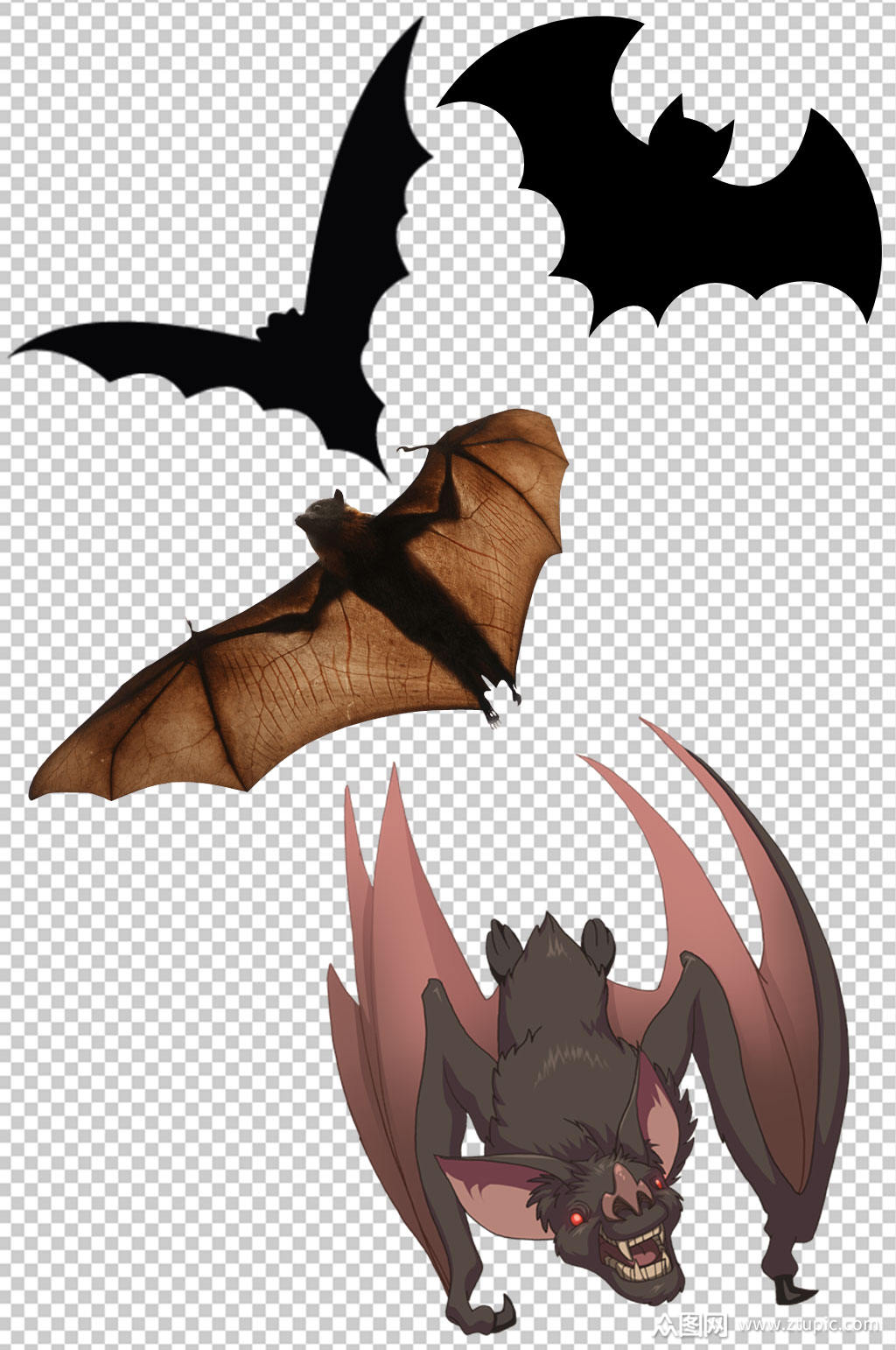
Task: Click the slender silhouette bat's small eared head
Action: [x=283, y=324]
